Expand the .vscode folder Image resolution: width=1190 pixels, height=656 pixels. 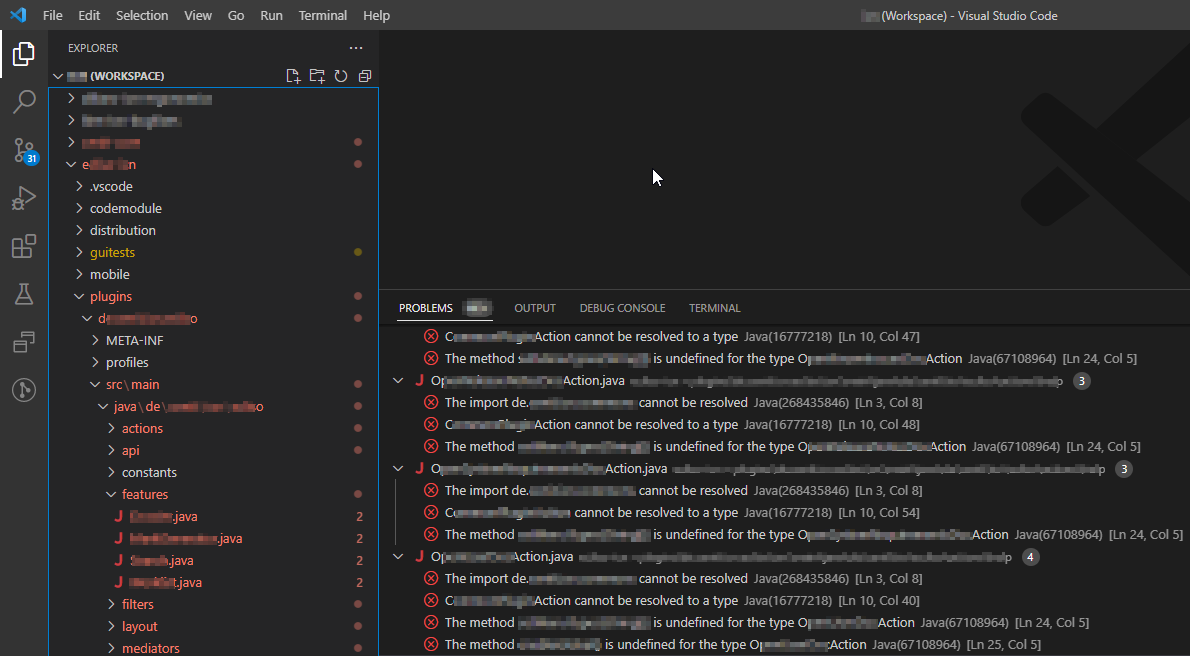click(213, 186)
